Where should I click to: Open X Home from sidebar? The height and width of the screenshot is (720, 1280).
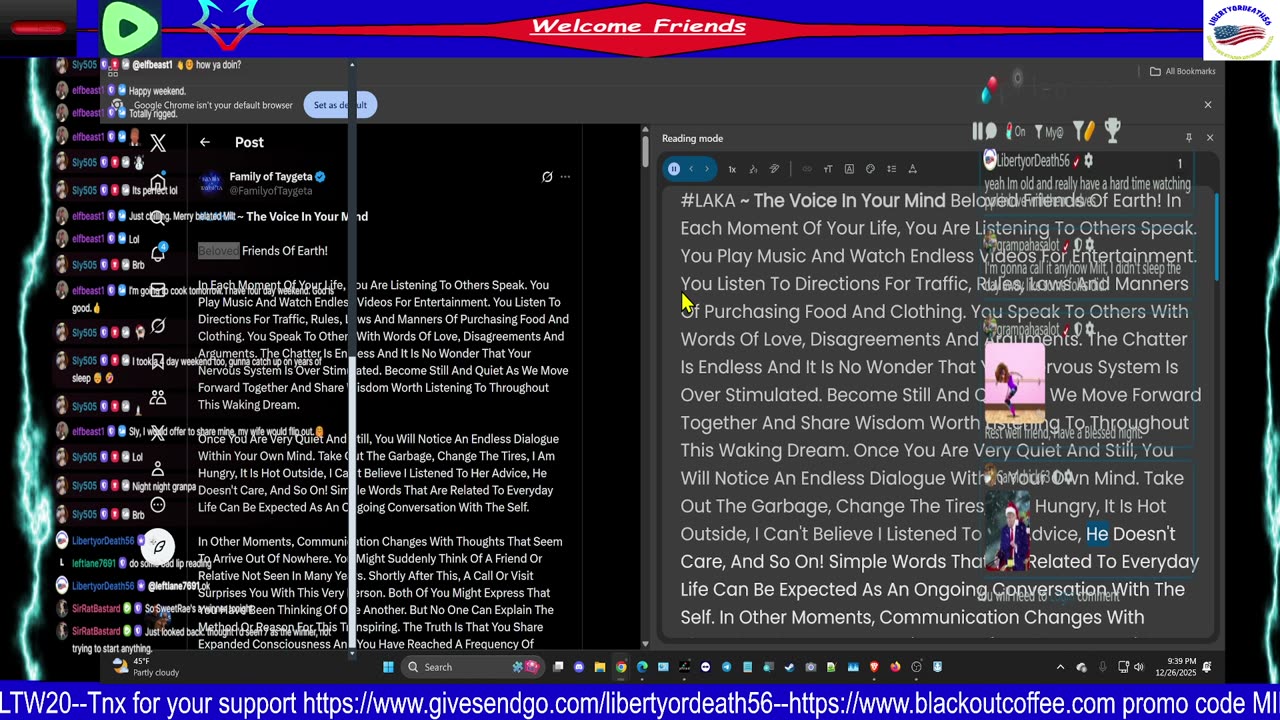click(x=158, y=182)
